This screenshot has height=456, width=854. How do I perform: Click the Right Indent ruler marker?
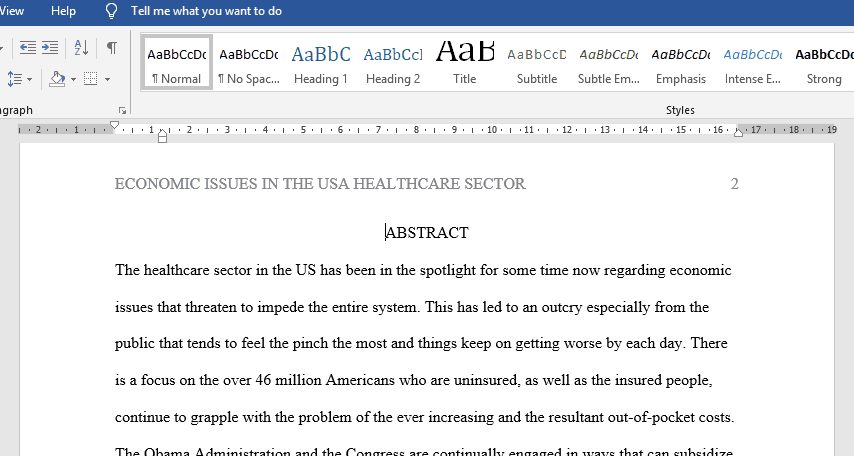click(739, 131)
